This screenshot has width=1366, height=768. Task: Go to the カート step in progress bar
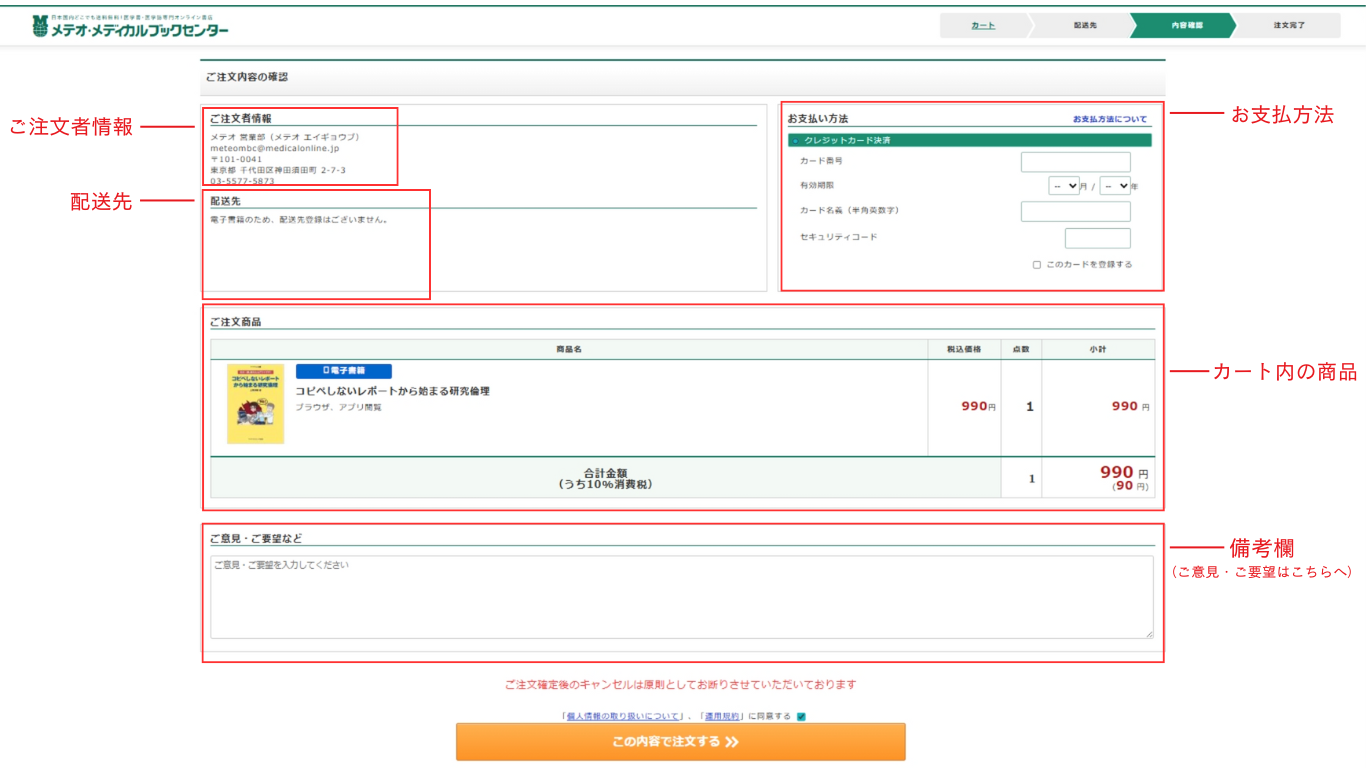pos(983,25)
